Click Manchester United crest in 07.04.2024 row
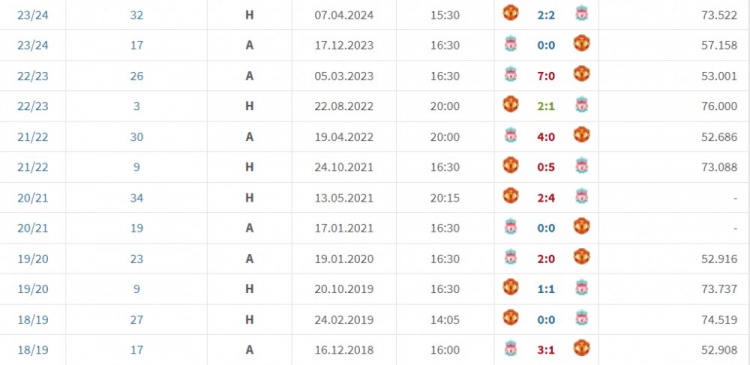Image resolution: width=750 pixels, height=365 pixels. [510, 13]
